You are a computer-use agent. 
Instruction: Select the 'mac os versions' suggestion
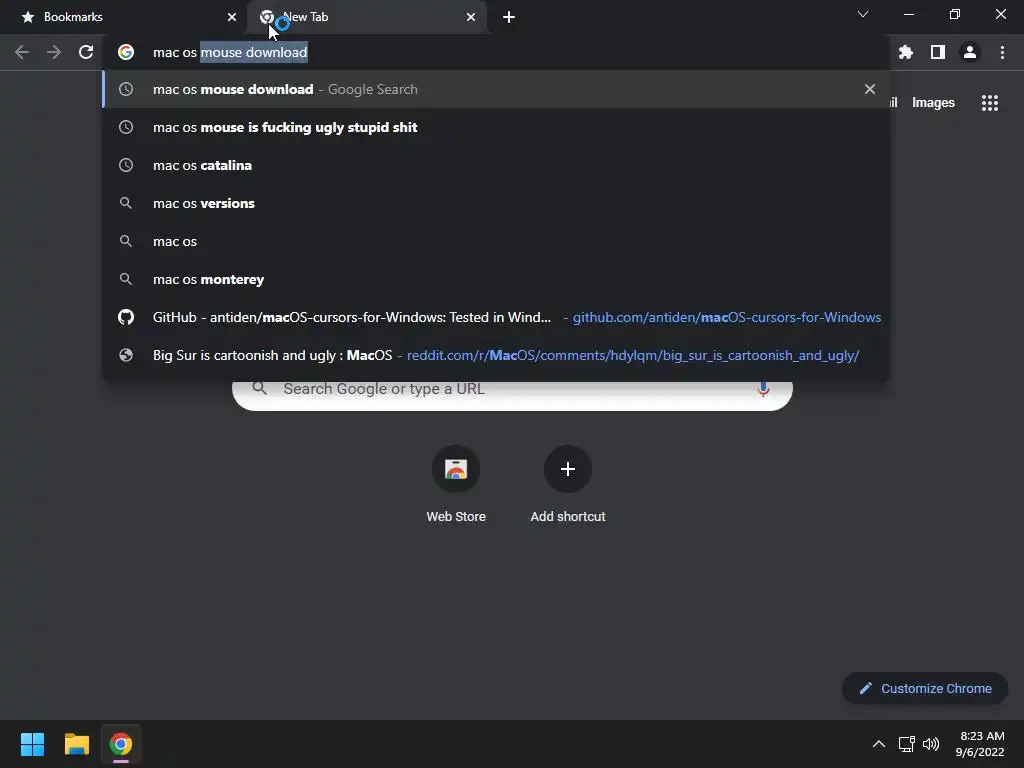tap(496, 203)
